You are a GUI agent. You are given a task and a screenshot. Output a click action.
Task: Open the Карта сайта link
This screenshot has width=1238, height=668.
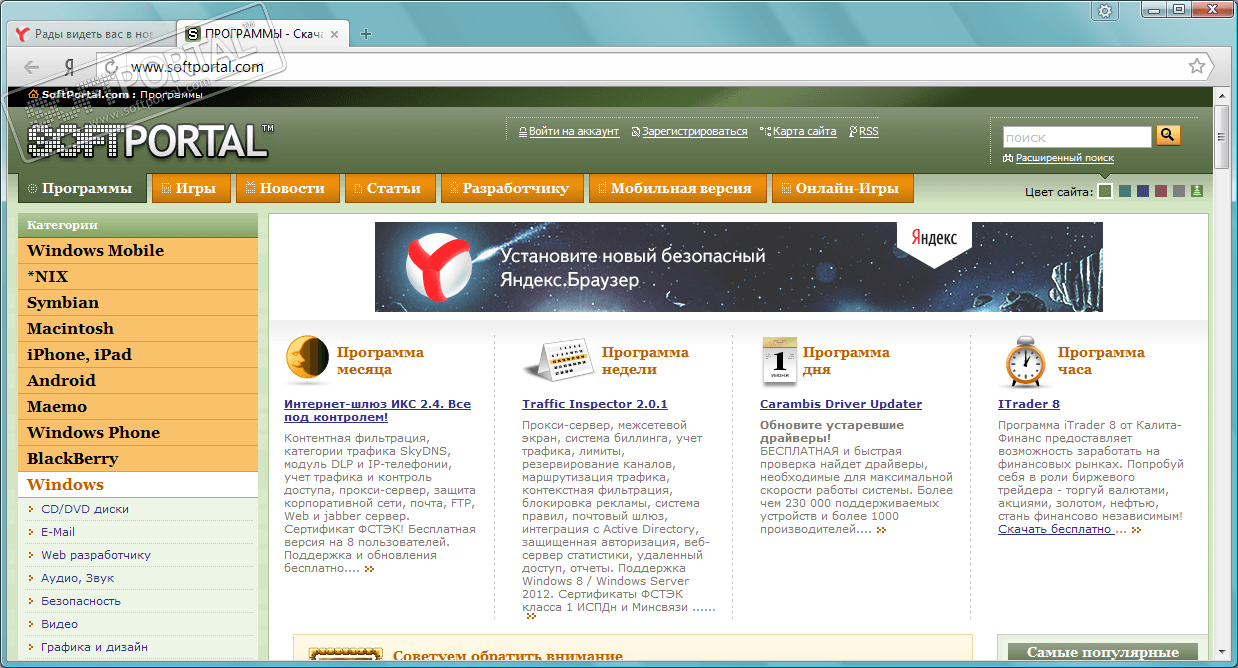(x=805, y=132)
